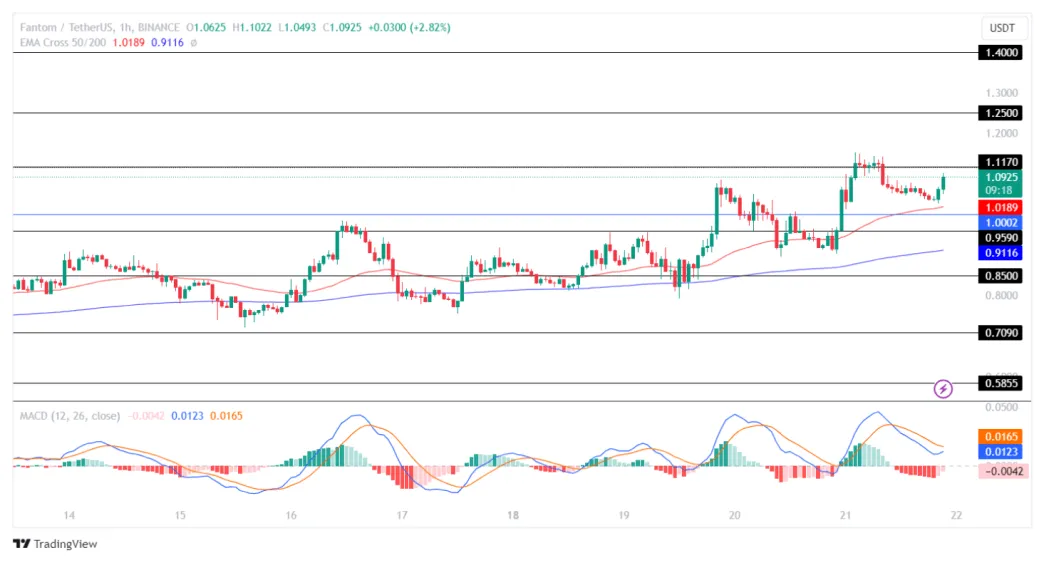Viewport: 1044px width, 563px height.
Task: Click the 0.7090 support level label
Action: coord(1001,333)
